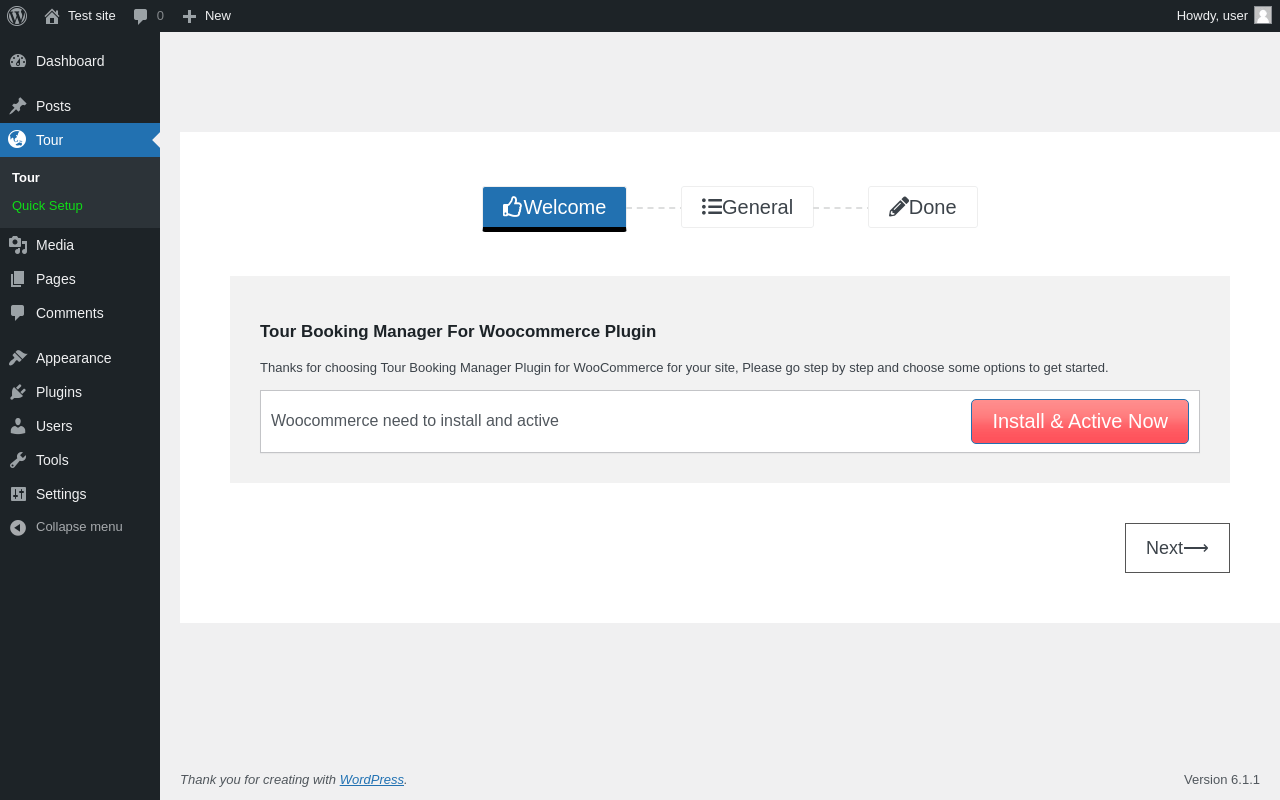Click the Test site link

click(x=80, y=16)
